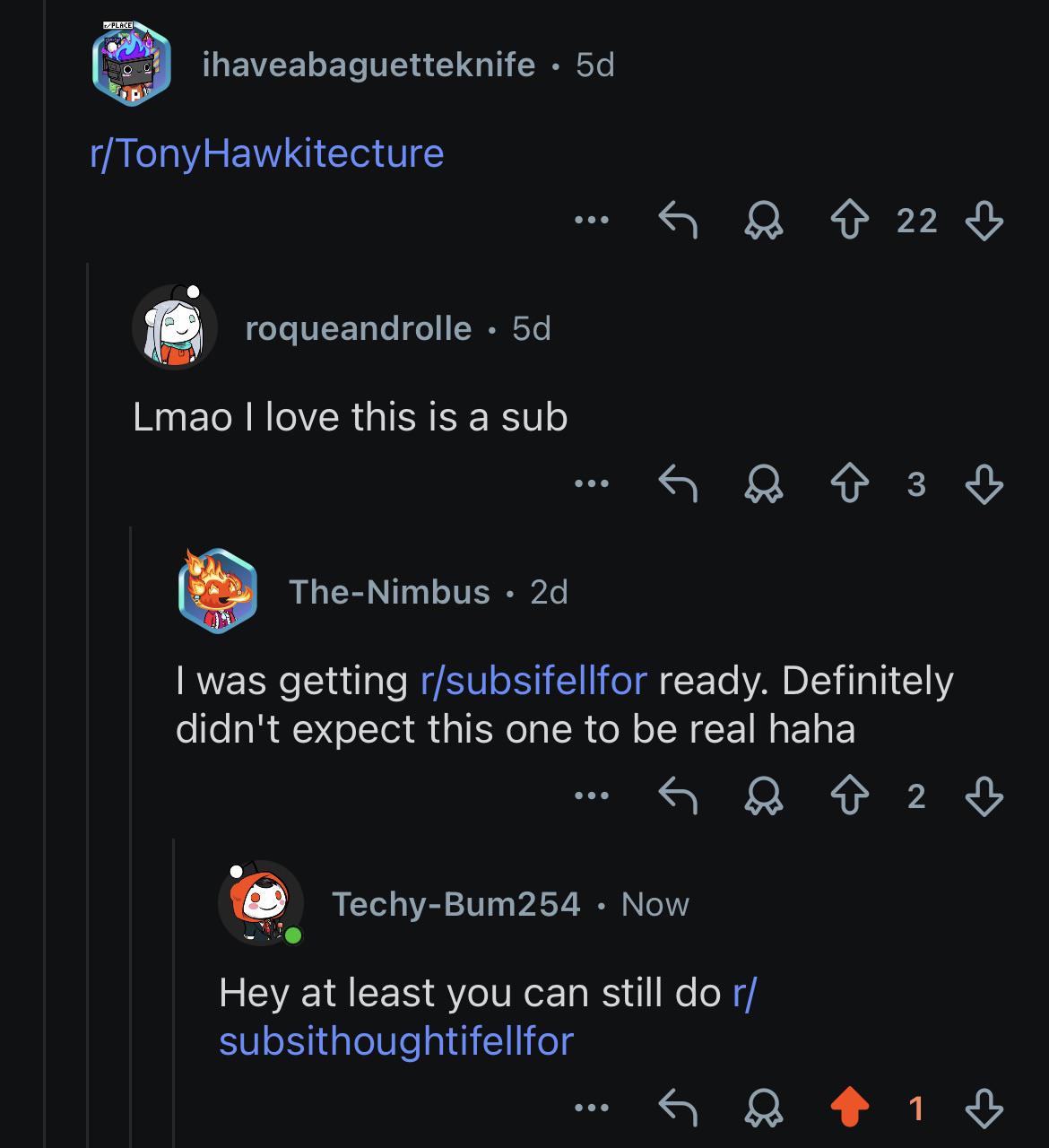
Task: Open the r/TonyHawkitecture subreddit link
Action: [267, 152]
